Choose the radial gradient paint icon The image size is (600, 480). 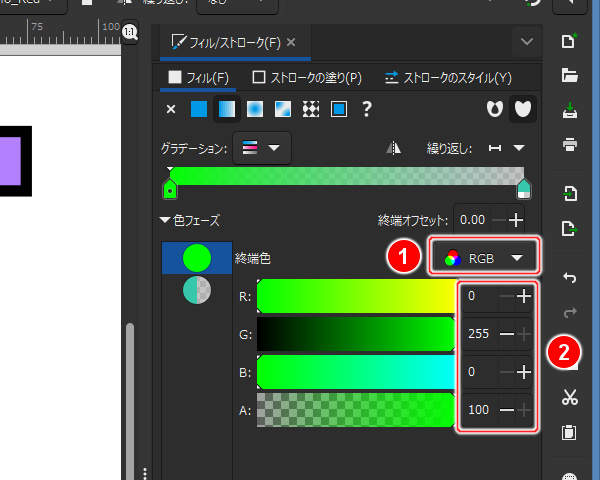click(x=255, y=109)
